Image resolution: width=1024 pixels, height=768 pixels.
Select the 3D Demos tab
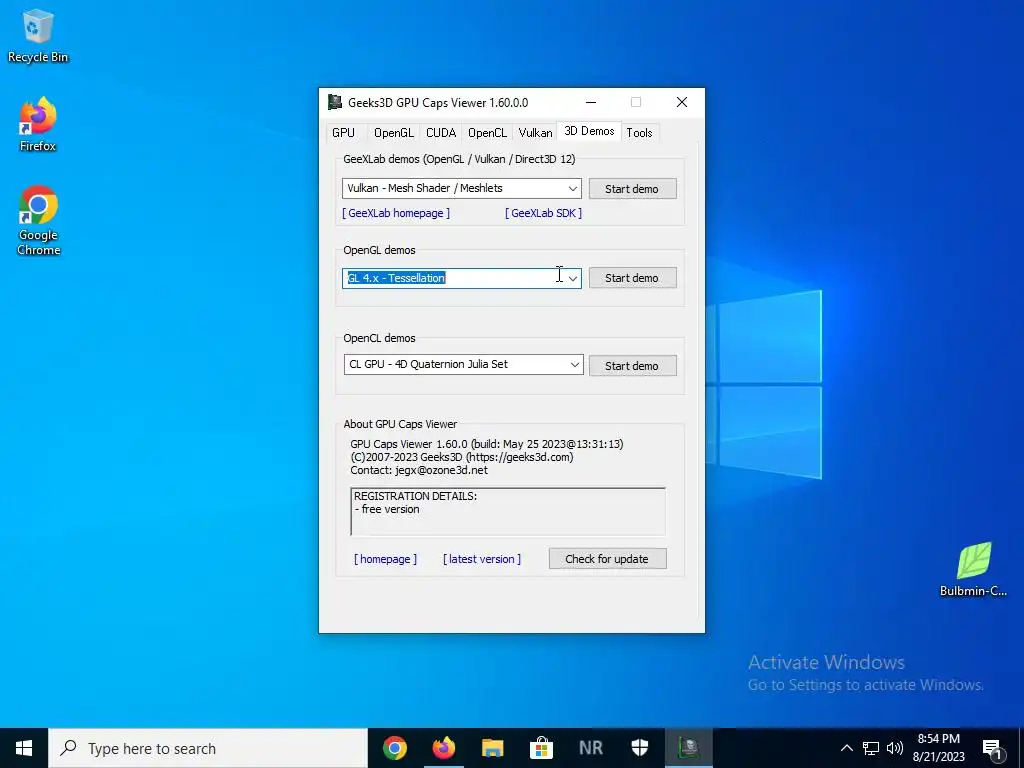(589, 131)
